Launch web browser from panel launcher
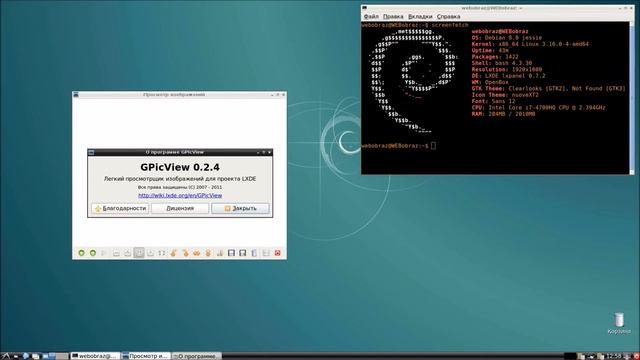This screenshot has width=640, height=360. point(26,356)
